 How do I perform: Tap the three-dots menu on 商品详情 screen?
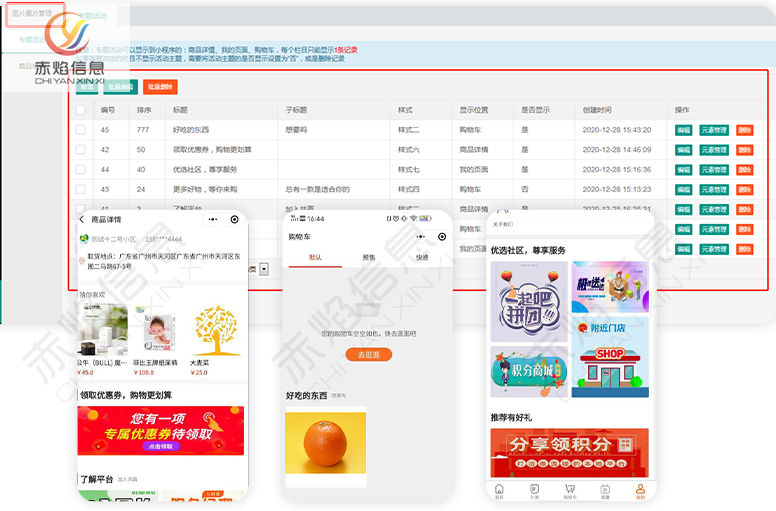point(212,219)
